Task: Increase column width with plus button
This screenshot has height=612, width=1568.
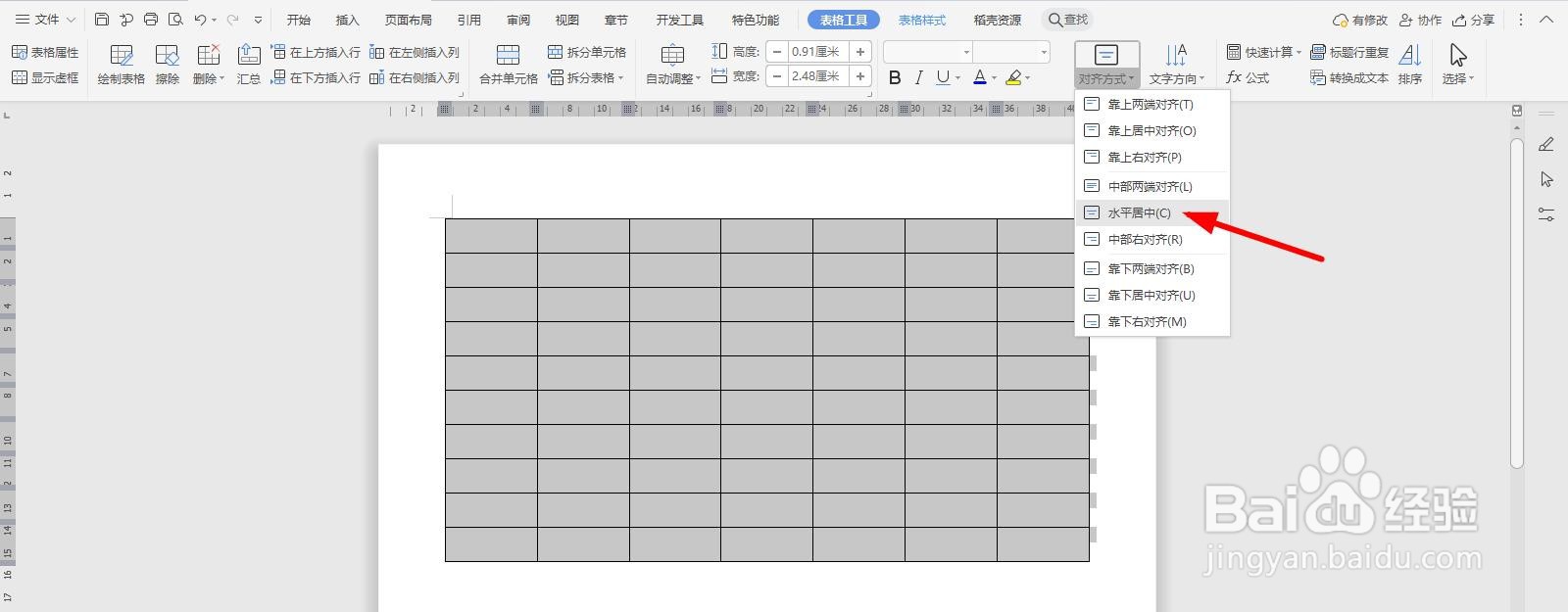Action: [859, 76]
